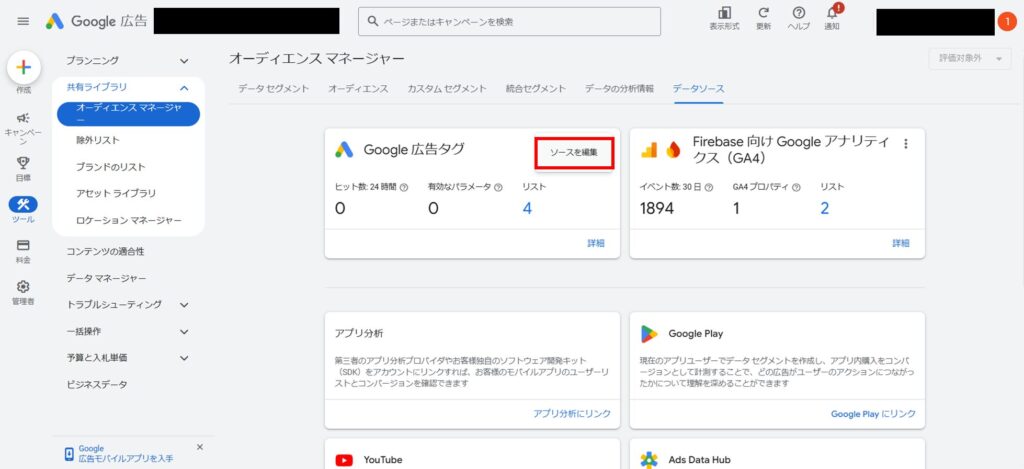Click the 作成 plus button

coord(24,67)
